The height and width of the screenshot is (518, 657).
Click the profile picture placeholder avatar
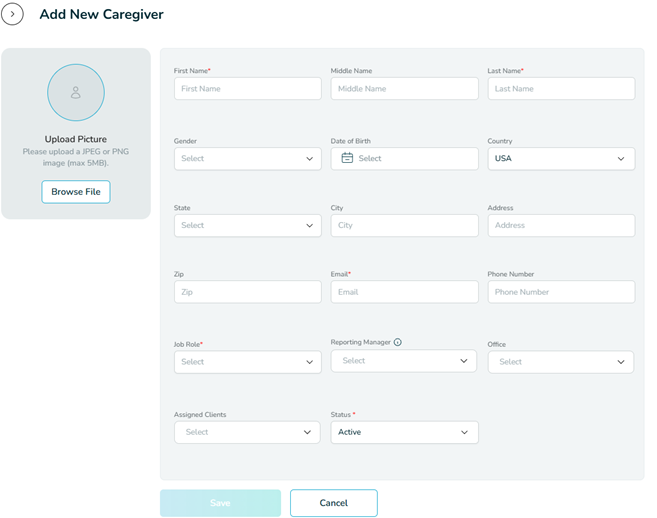[x=76, y=92]
